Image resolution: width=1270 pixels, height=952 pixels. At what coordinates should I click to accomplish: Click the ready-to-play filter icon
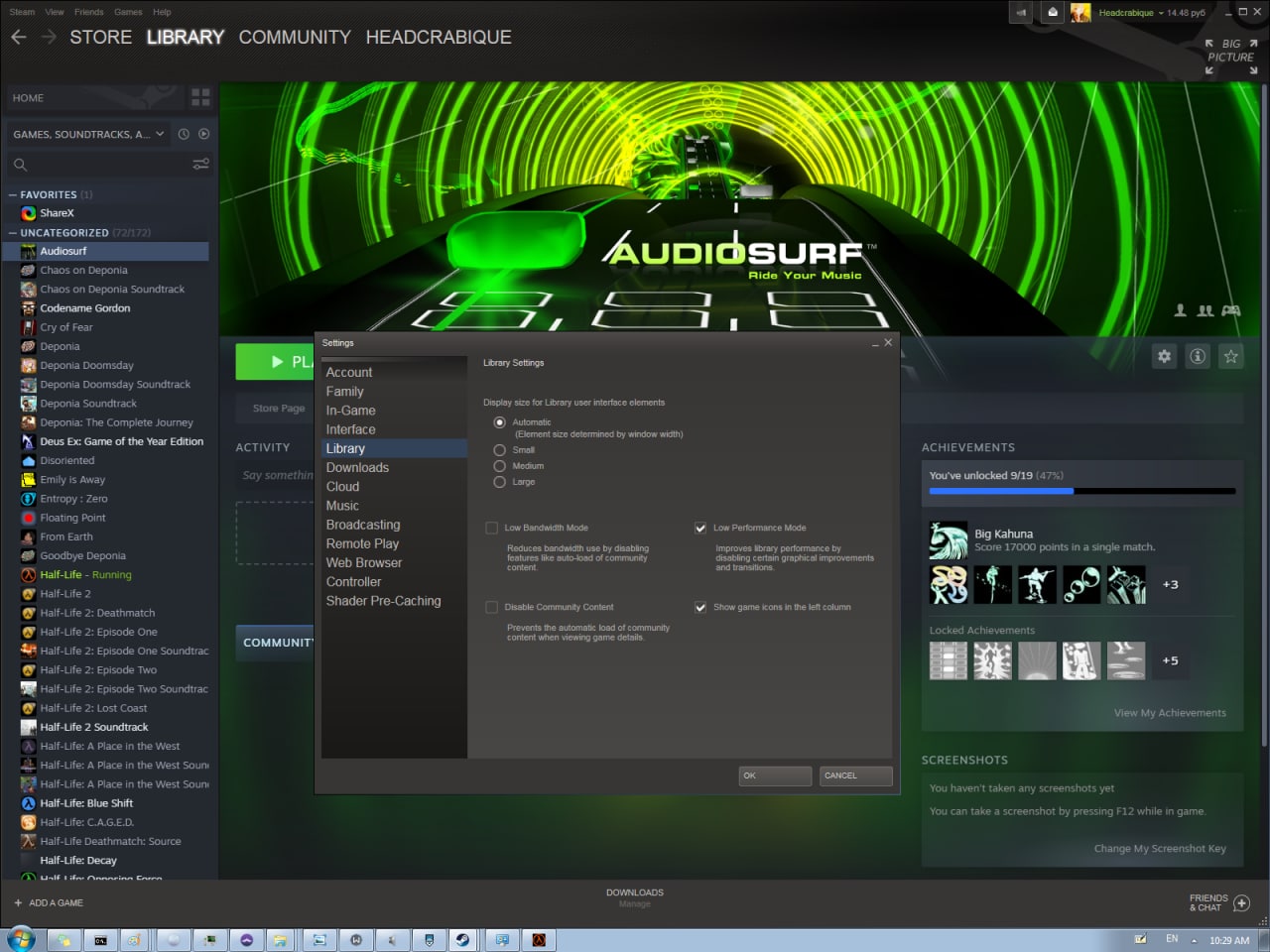pos(203,134)
